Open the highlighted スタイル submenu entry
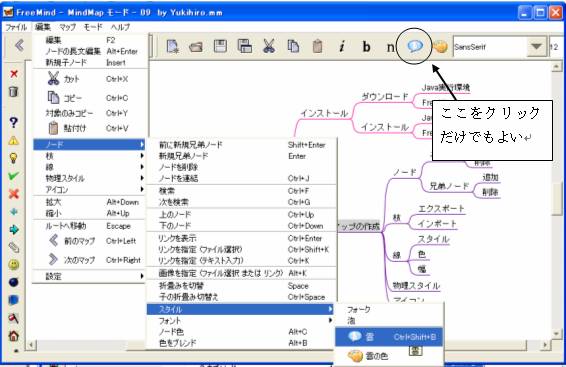The image size is (566, 367). 240,309
